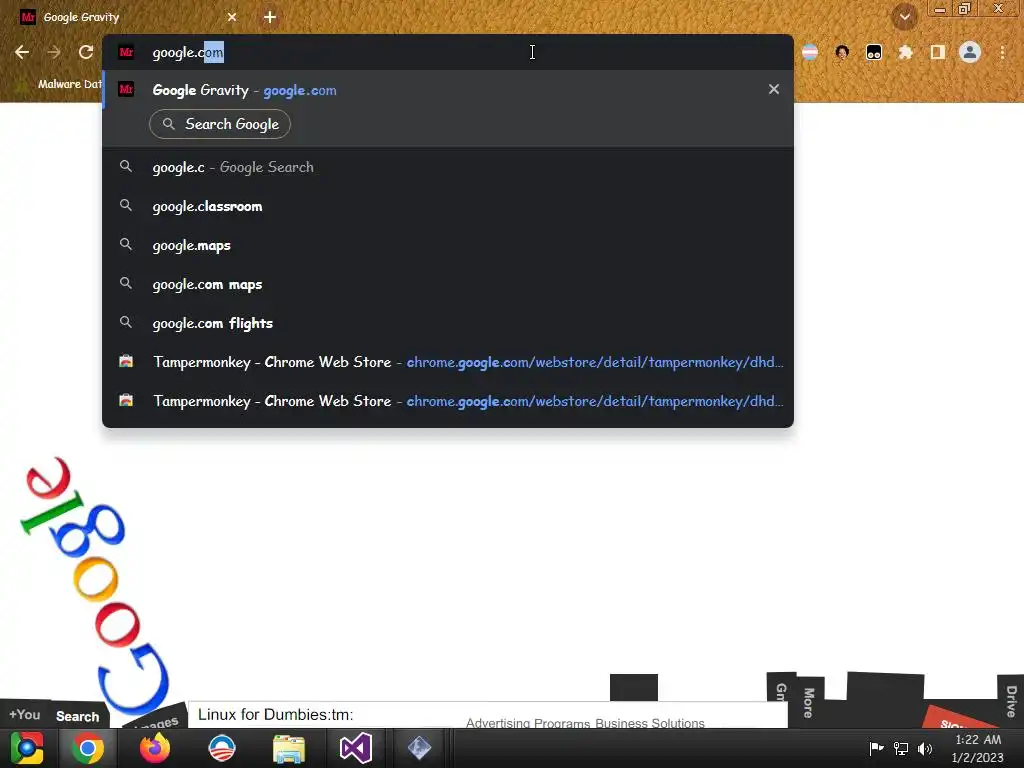Open the Tampermonkey extension icon
Image resolution: width=1024 pixels, height=768 pixels.
(x=874, y=52)
